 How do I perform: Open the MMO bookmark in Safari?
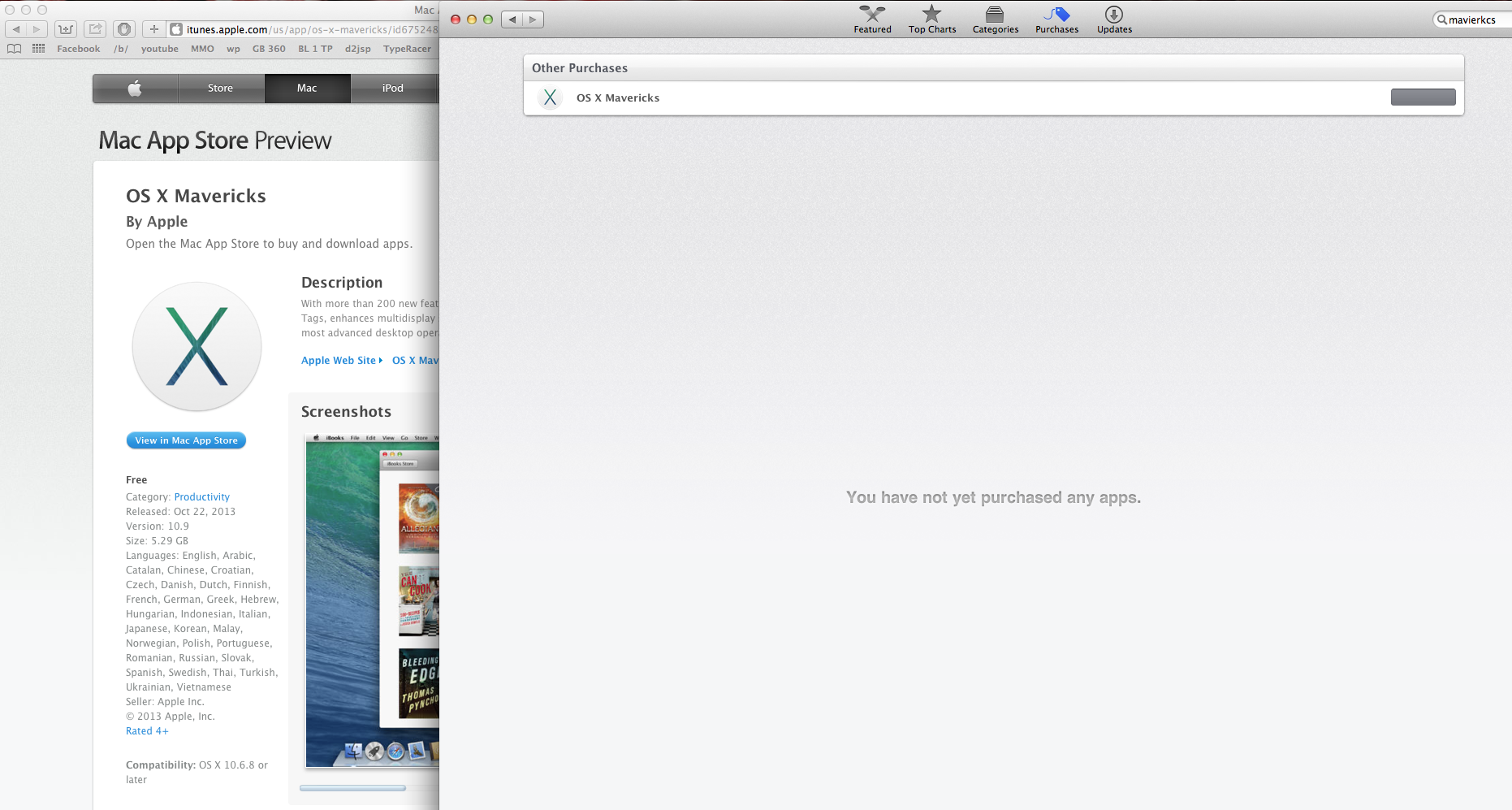(202, 49)
